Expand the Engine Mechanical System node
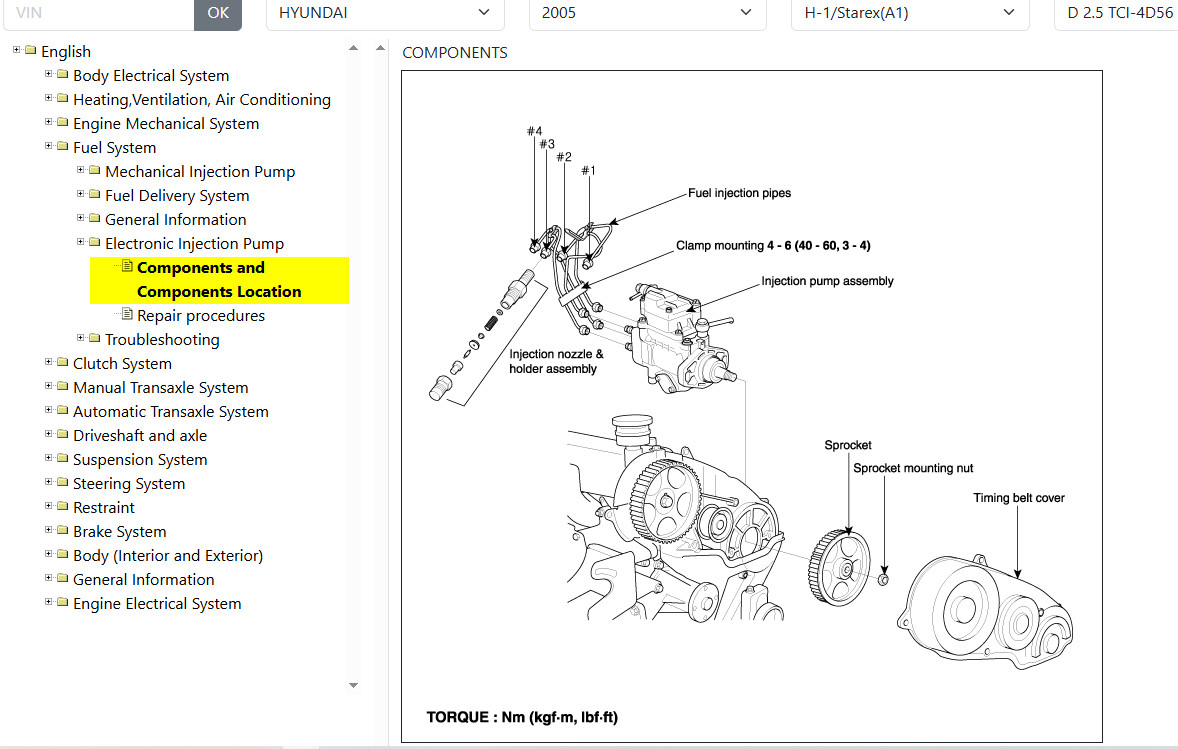This screenshot has height=749, width=1178. (x=49, y=122)
